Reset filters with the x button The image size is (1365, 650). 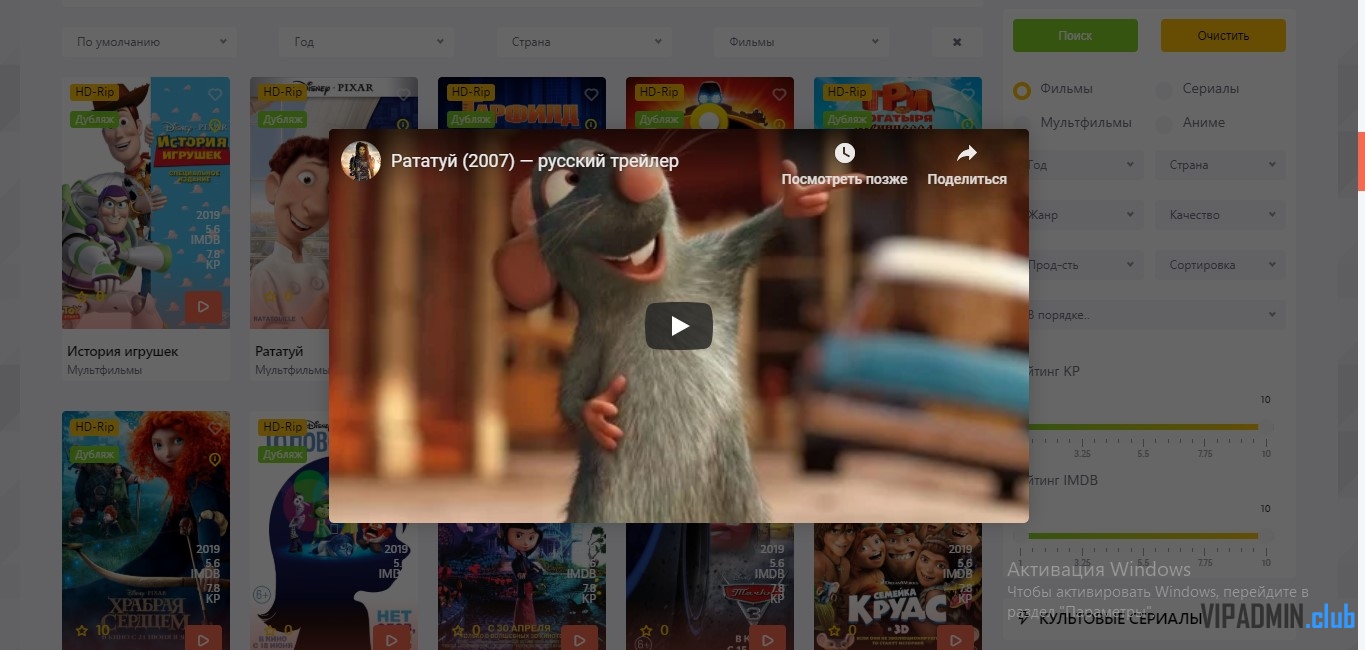(957, 42)
